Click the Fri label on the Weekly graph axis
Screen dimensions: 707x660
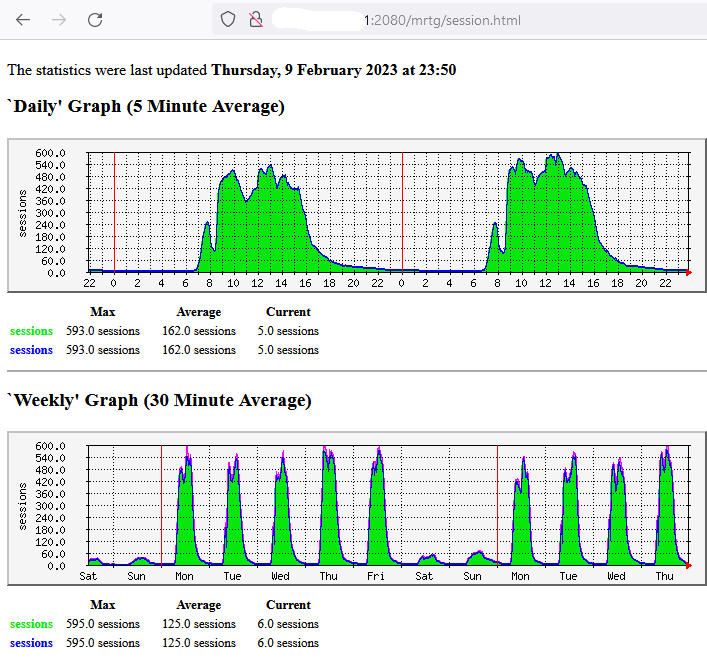(x=376, y=576)
